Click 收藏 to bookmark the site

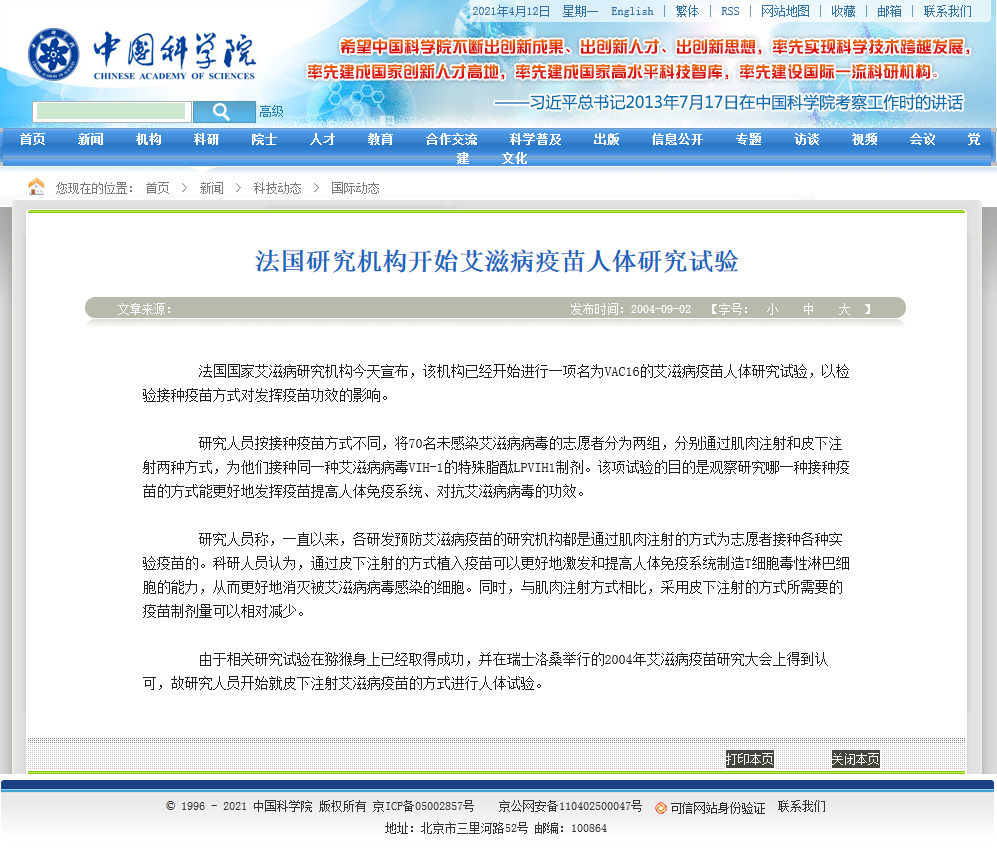click(843, 11)
